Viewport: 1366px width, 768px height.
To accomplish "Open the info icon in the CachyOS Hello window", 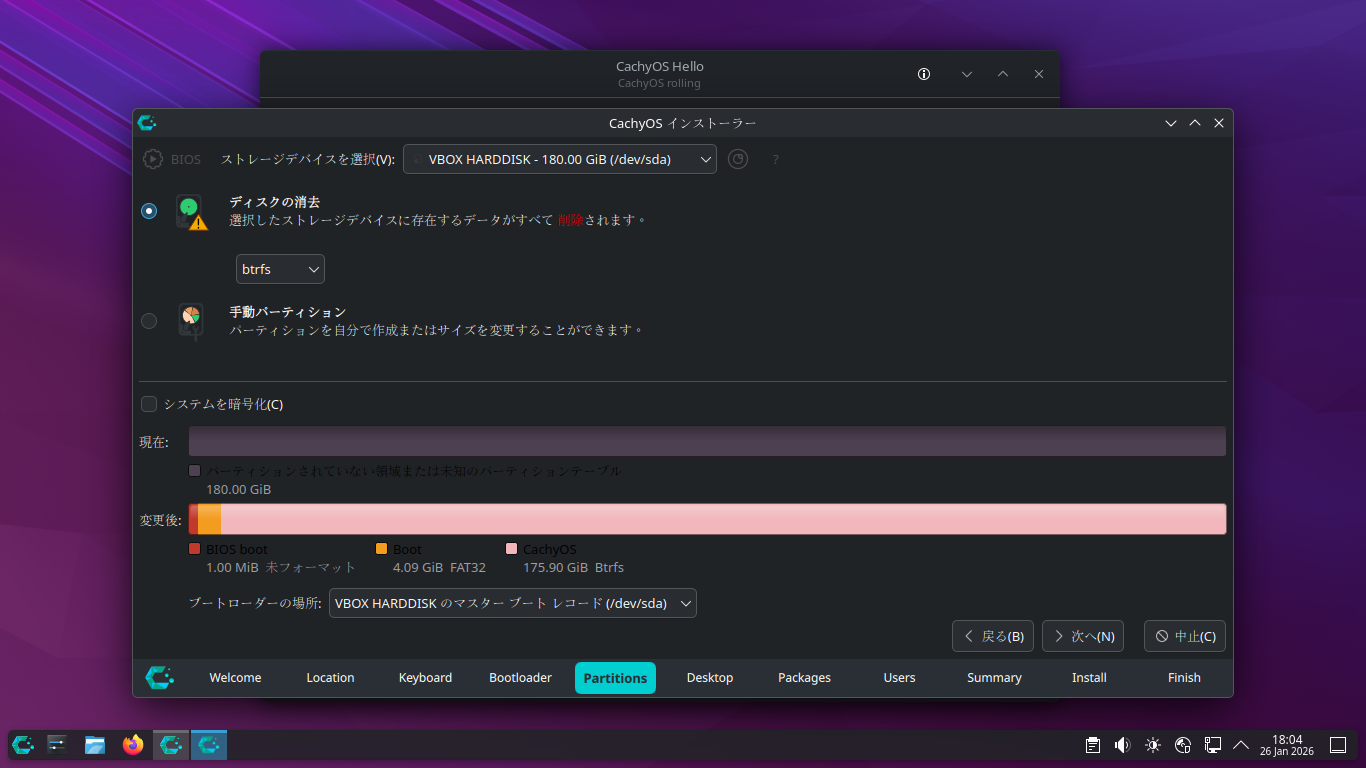I will (x=924, y=74).
